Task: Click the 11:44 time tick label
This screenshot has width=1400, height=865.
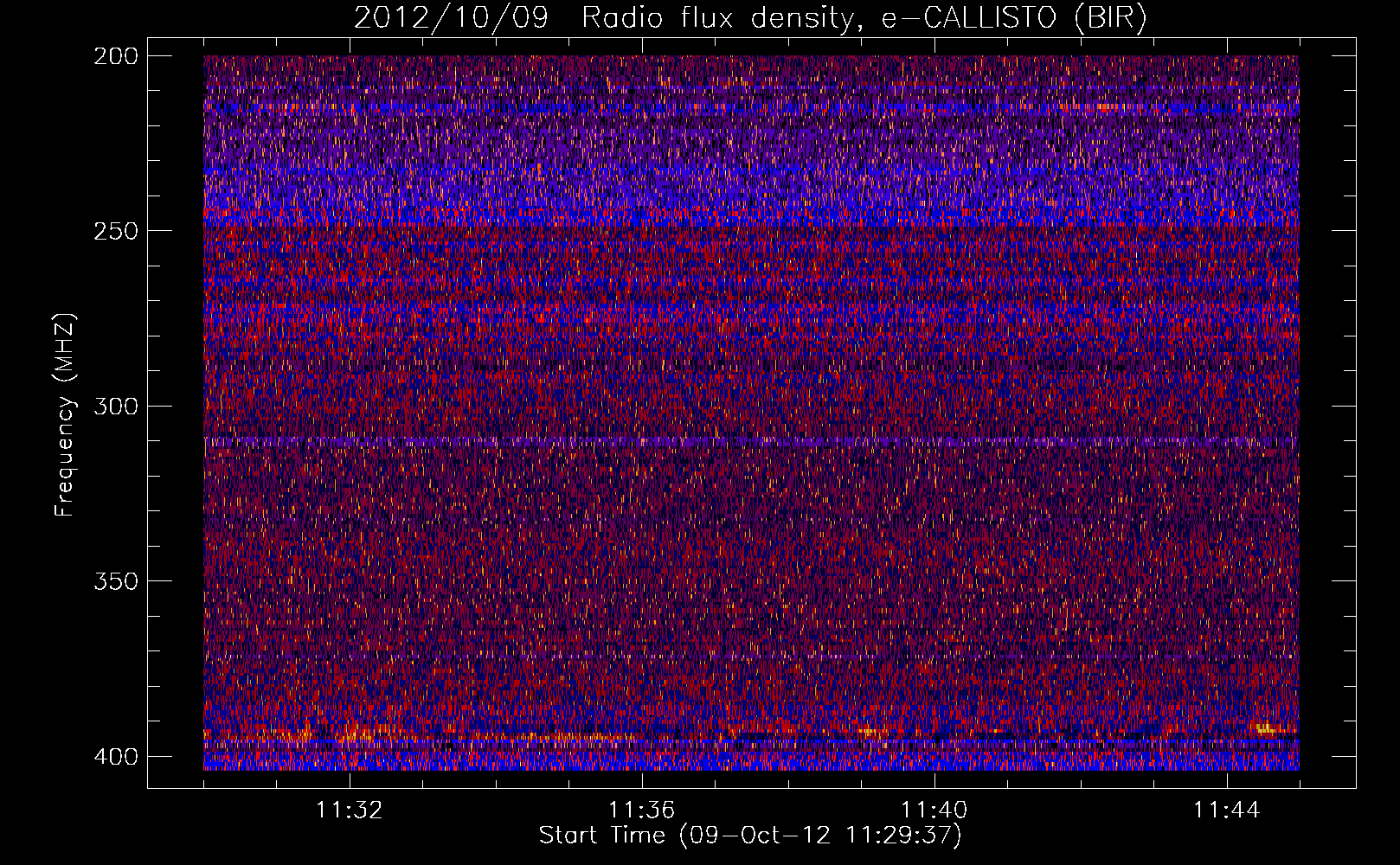Action: click(x=1227, y=811)
